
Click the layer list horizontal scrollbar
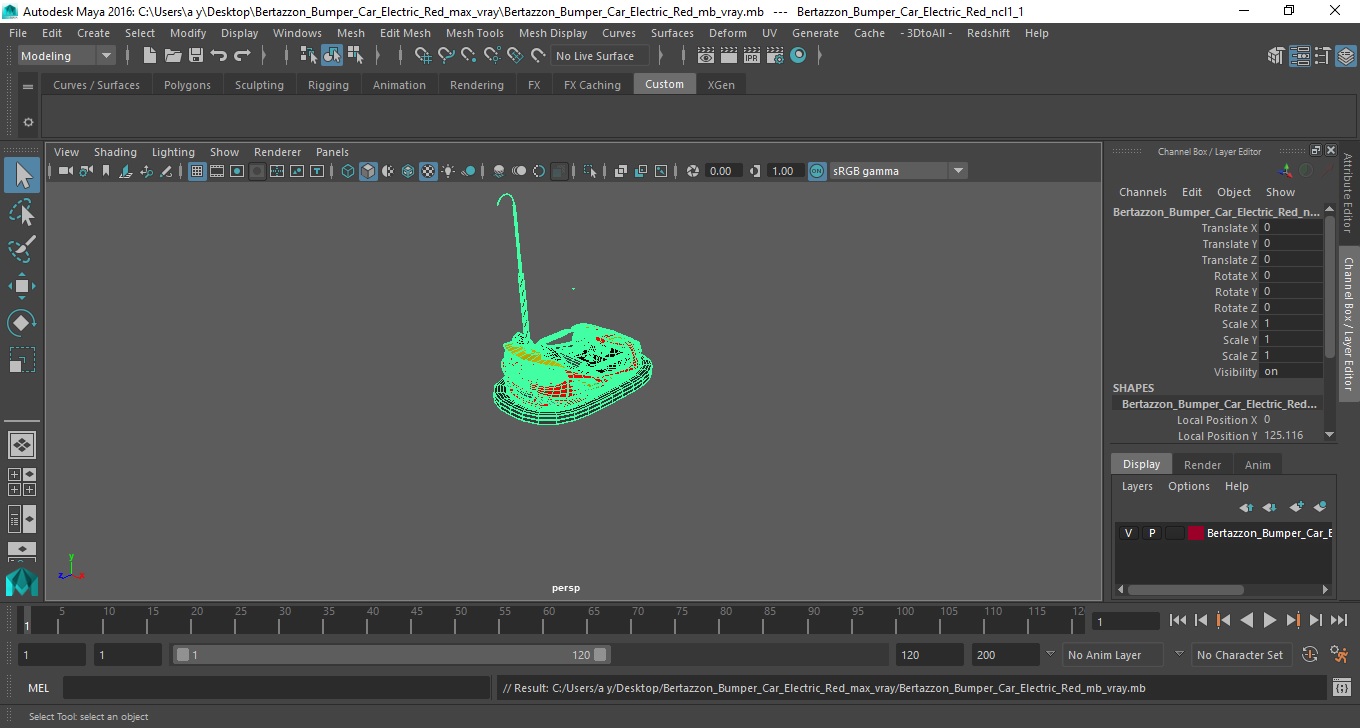1186,590
